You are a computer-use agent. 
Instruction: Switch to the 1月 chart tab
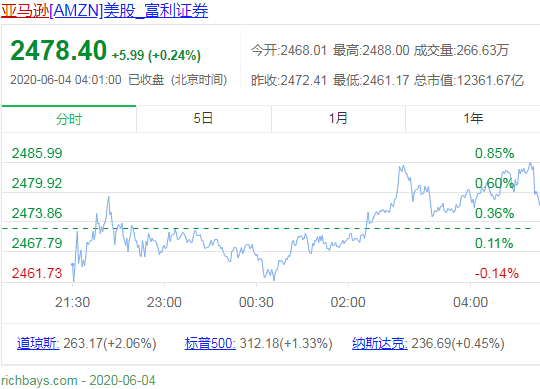338,119
